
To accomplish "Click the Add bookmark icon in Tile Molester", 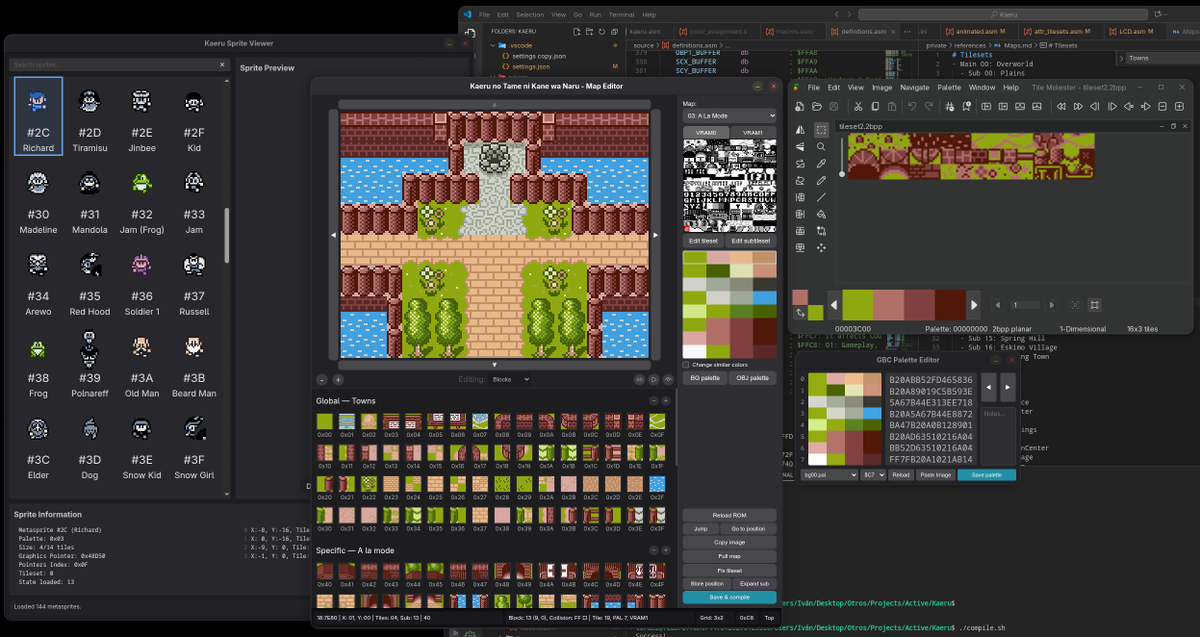I will (966, 106).
